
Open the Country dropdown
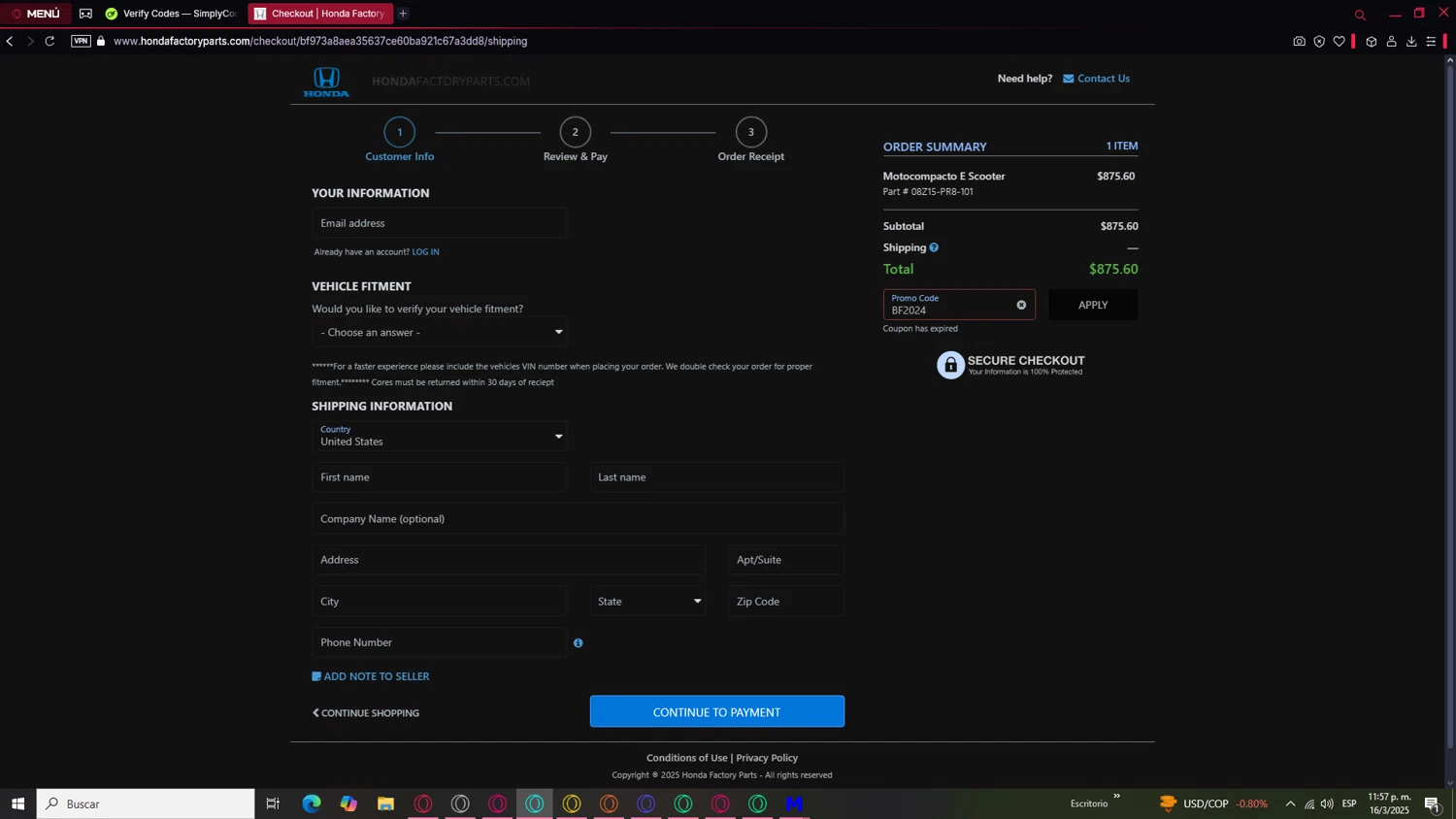[x=440, y=436]
